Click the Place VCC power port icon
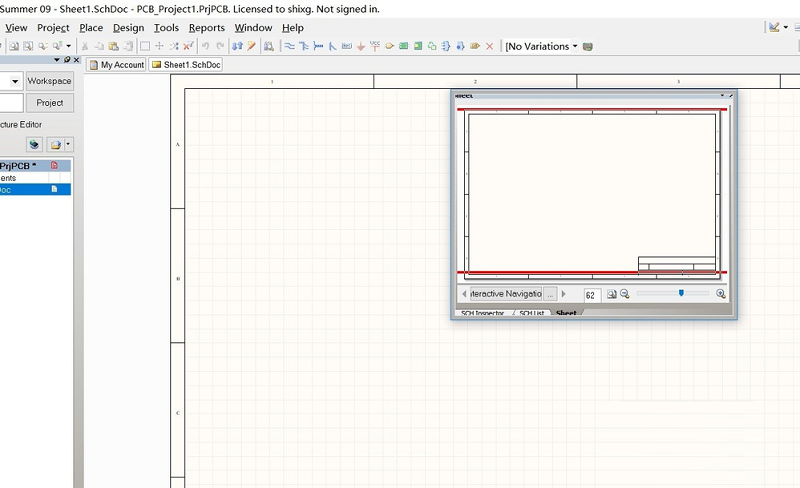This screenshot has height=488, width=800. pos(374,46)
